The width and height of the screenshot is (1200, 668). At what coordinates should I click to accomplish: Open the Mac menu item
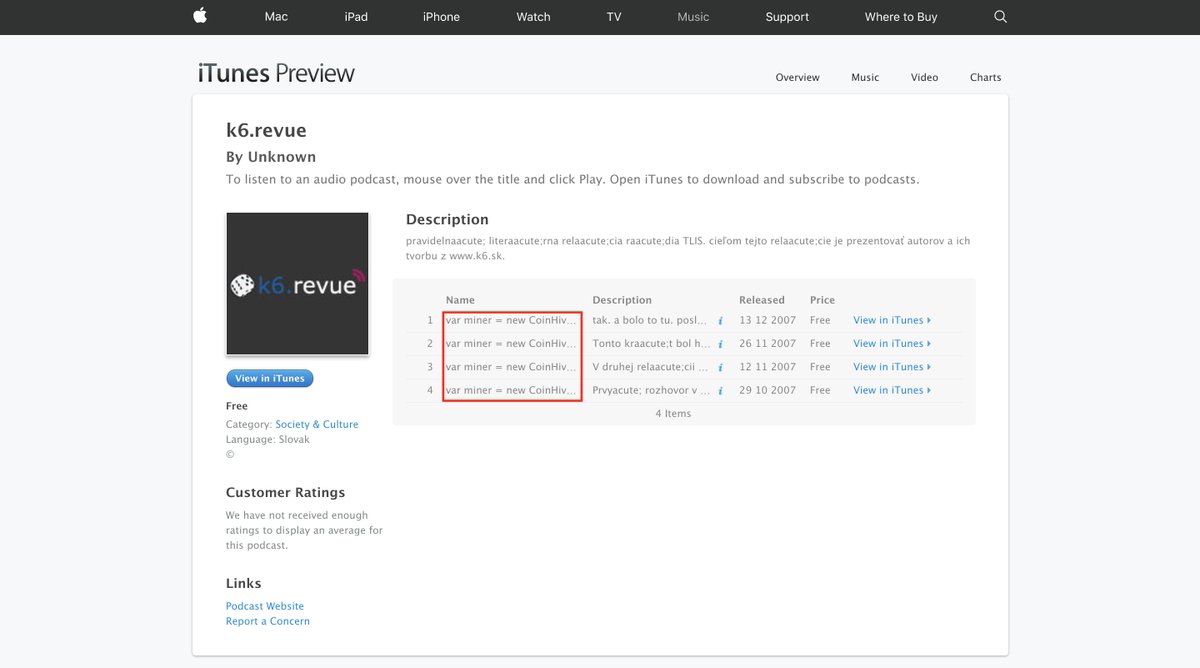tap(276, 16)
